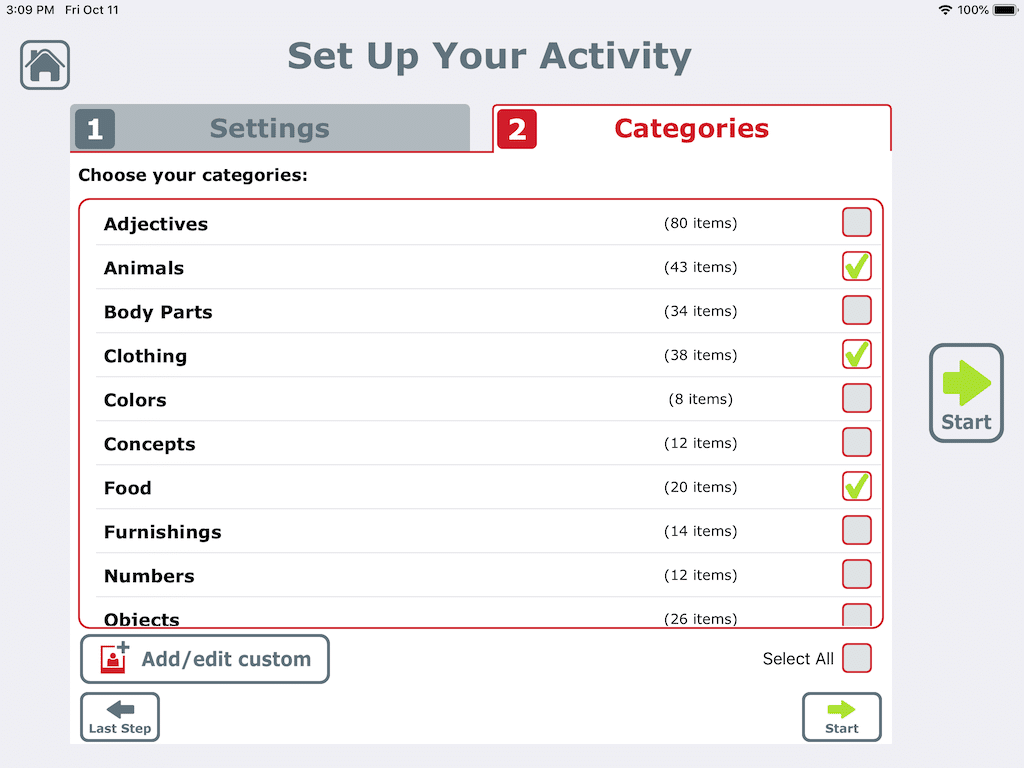Select the Furnishings checkbox
Screen dimensions: 1024x768
click(856, 530)
